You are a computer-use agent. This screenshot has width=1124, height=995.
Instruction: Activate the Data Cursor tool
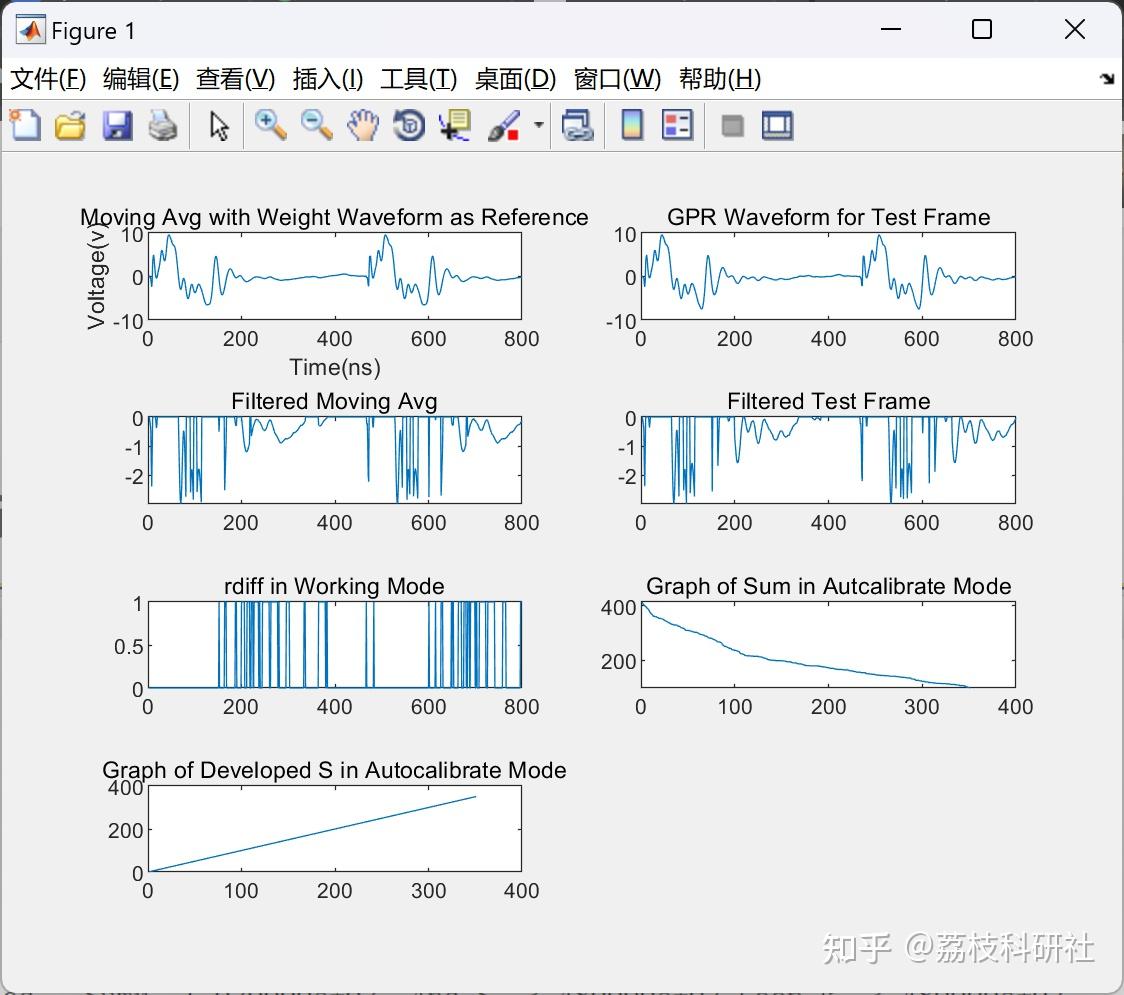(454, 125)
